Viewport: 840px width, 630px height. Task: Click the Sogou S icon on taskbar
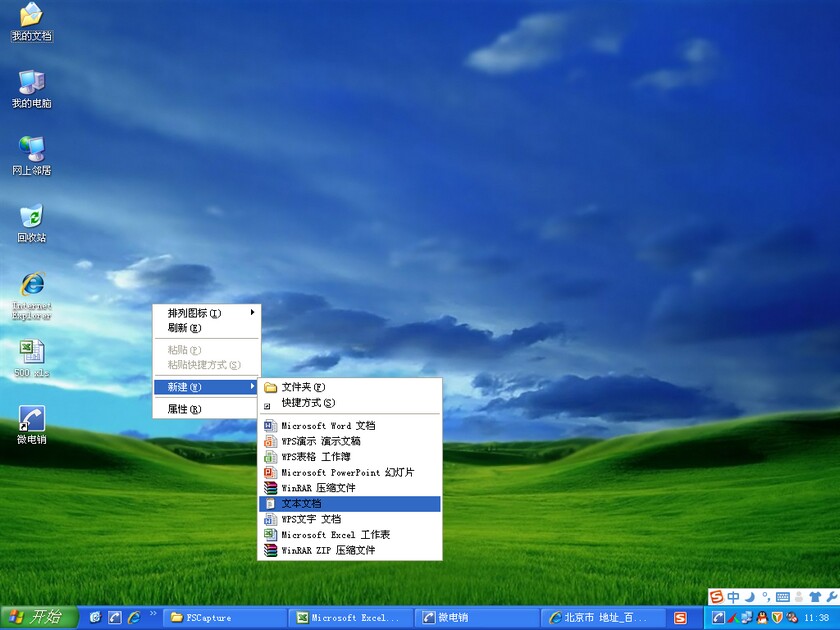[x=680, y=618]
